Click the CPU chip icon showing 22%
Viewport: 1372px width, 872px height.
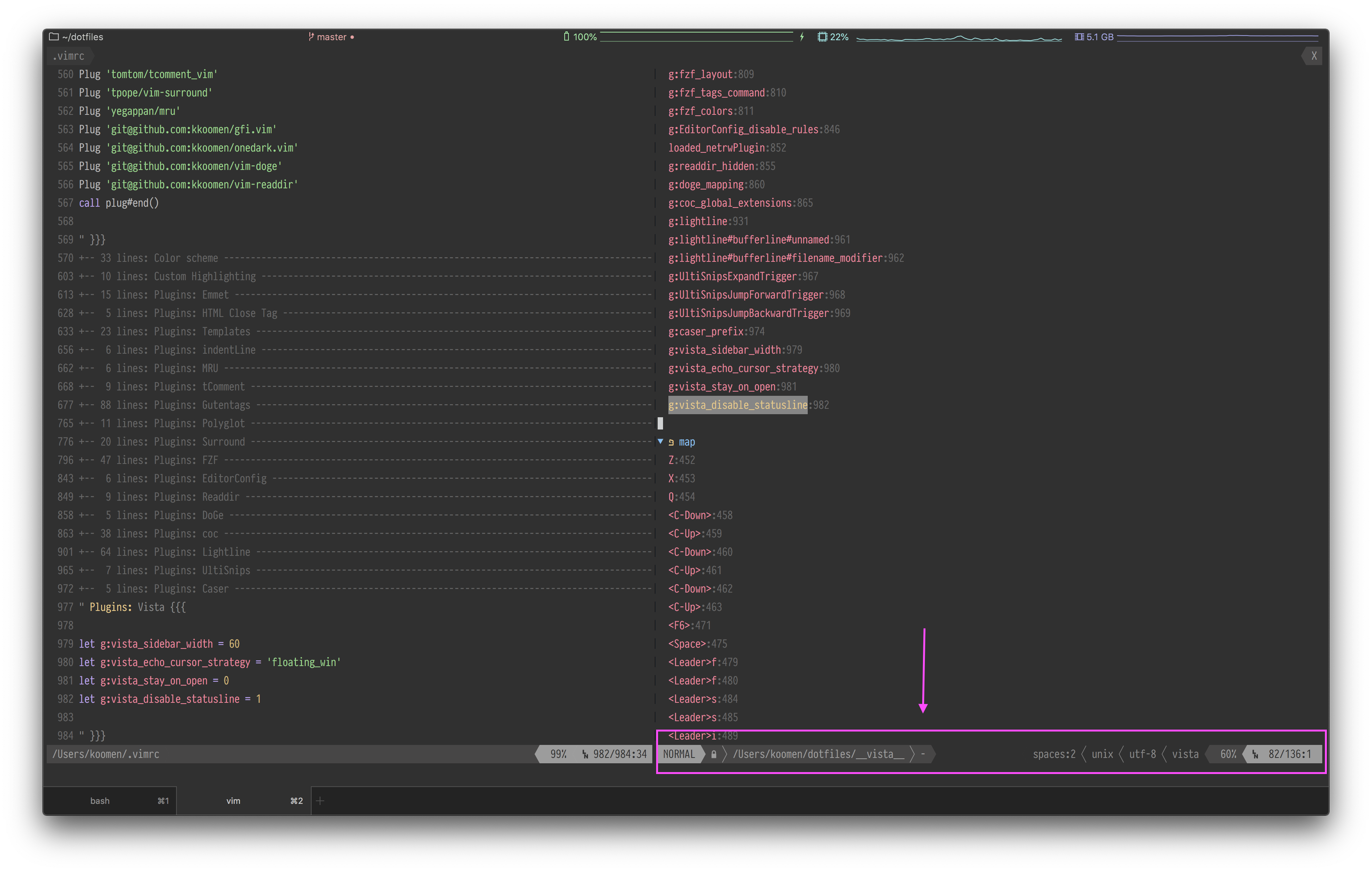(x=822, y=36)
